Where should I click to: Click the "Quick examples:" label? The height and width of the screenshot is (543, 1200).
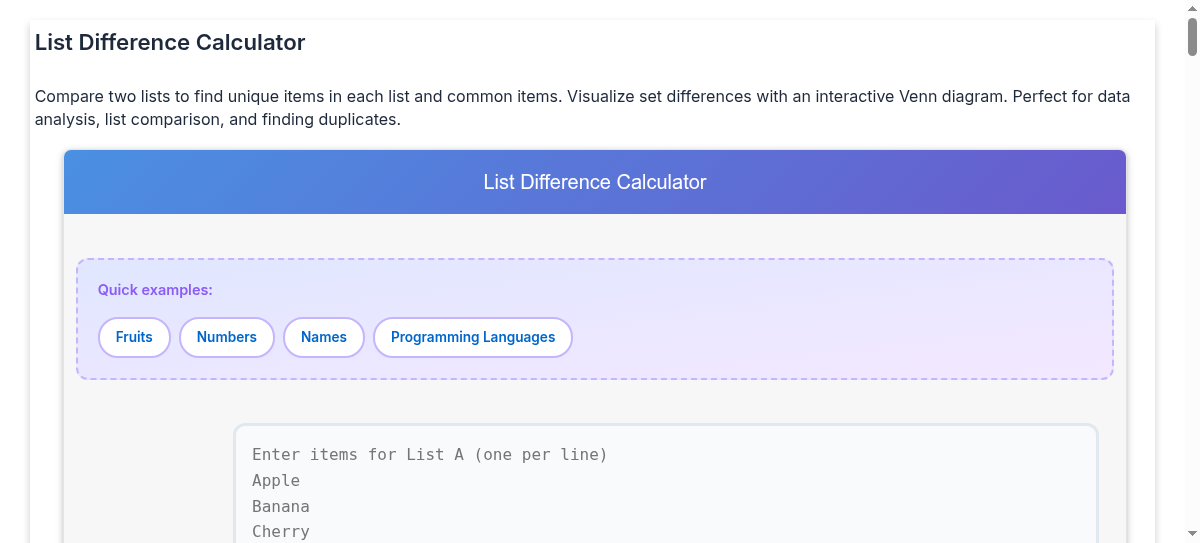point(155,290)
